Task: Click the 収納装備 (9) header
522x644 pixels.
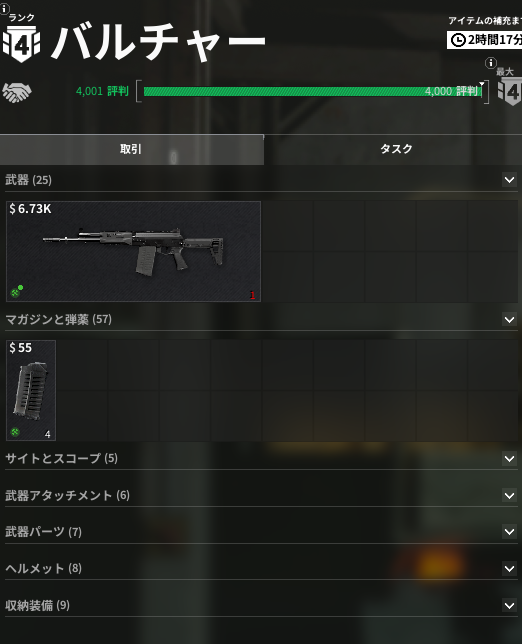Action: coord(261,605)
